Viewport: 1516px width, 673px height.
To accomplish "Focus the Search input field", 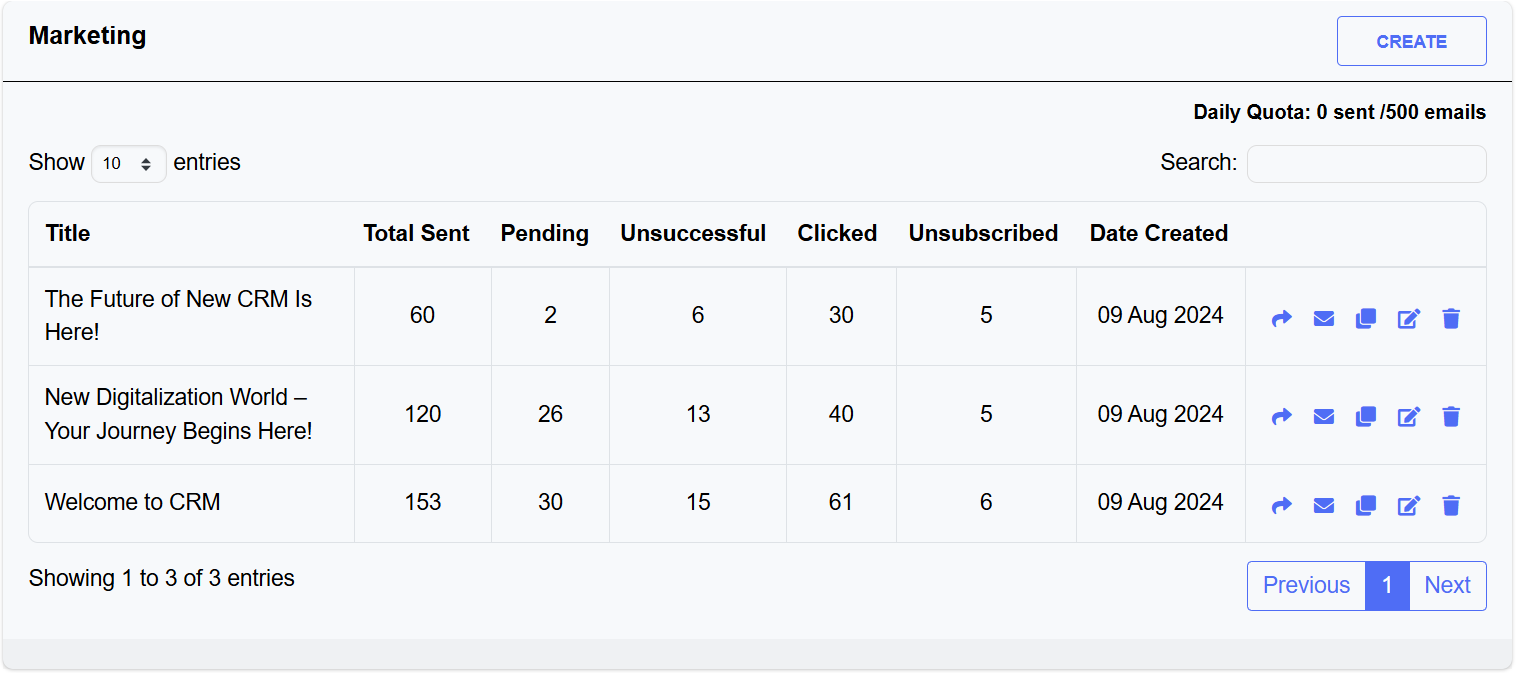I will coord(1366,164).
